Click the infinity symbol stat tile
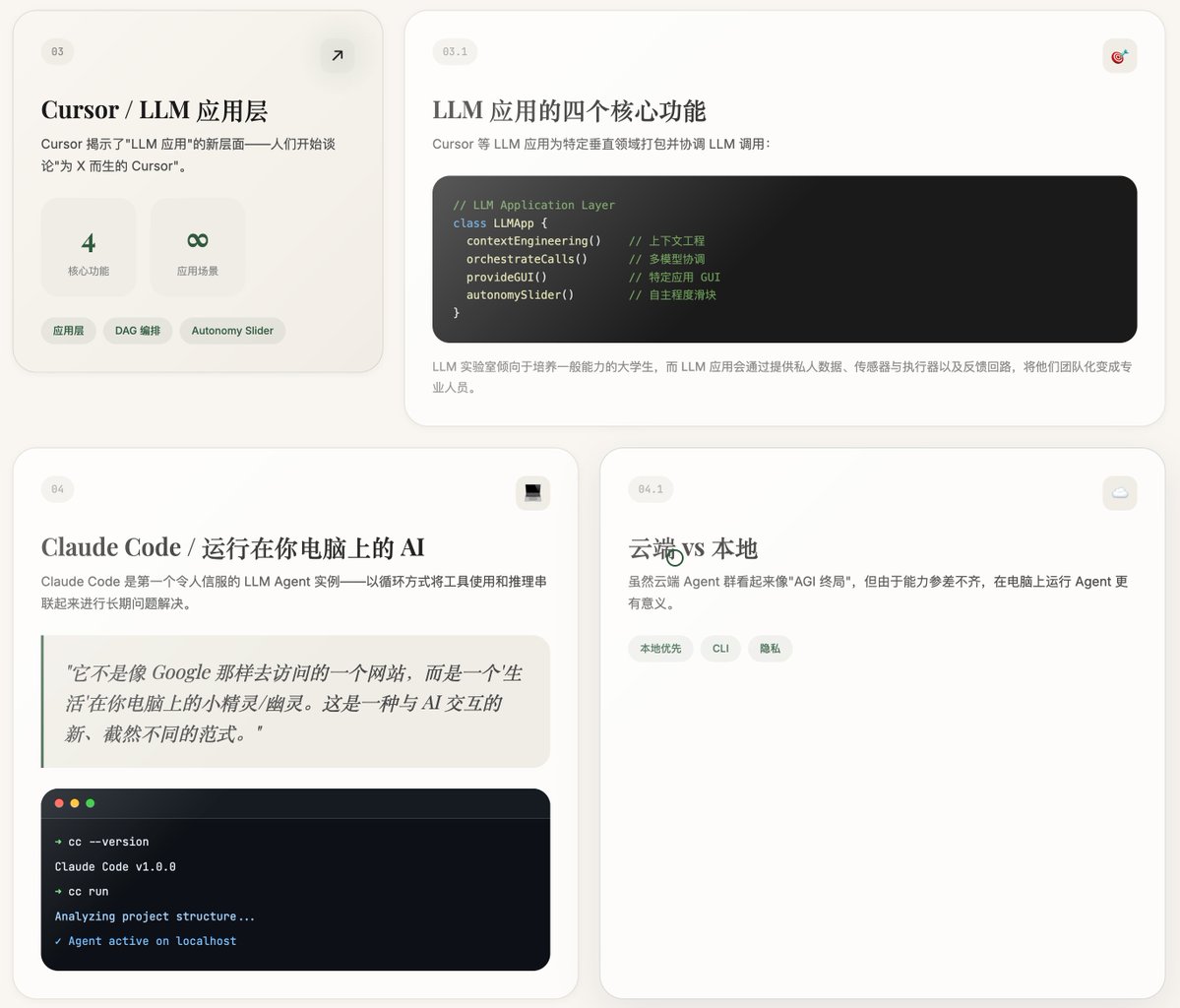 (x=198, y=247)
